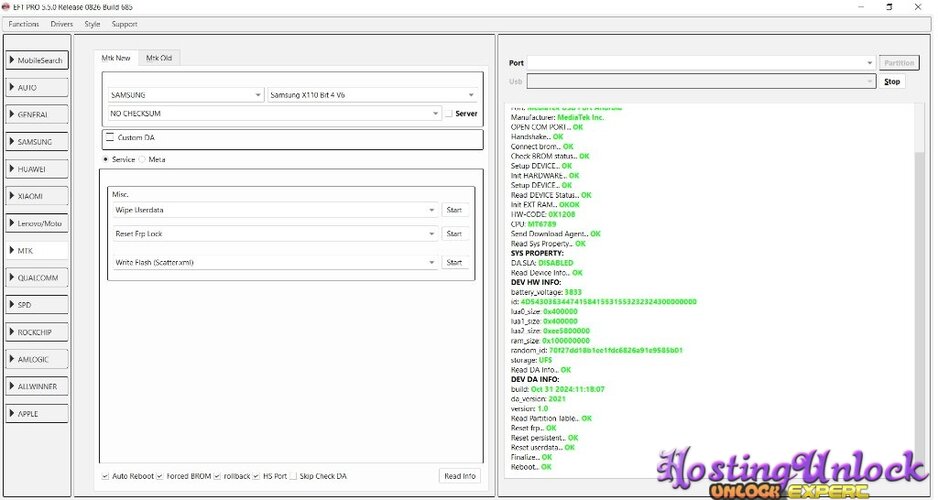
Task: Expand the MobileSearch sidebar arrow
Action: pos(12,60)
